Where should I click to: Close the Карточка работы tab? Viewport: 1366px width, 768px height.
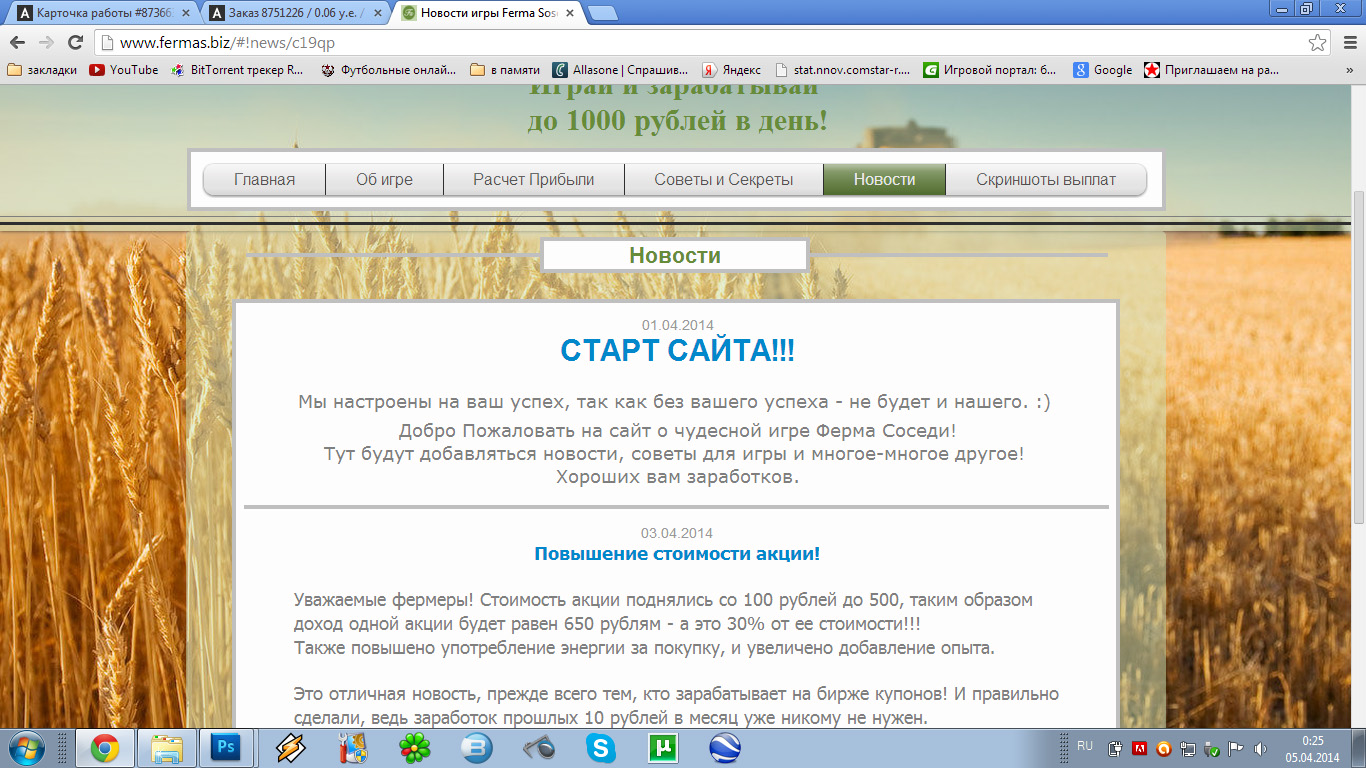click(185, 13)
